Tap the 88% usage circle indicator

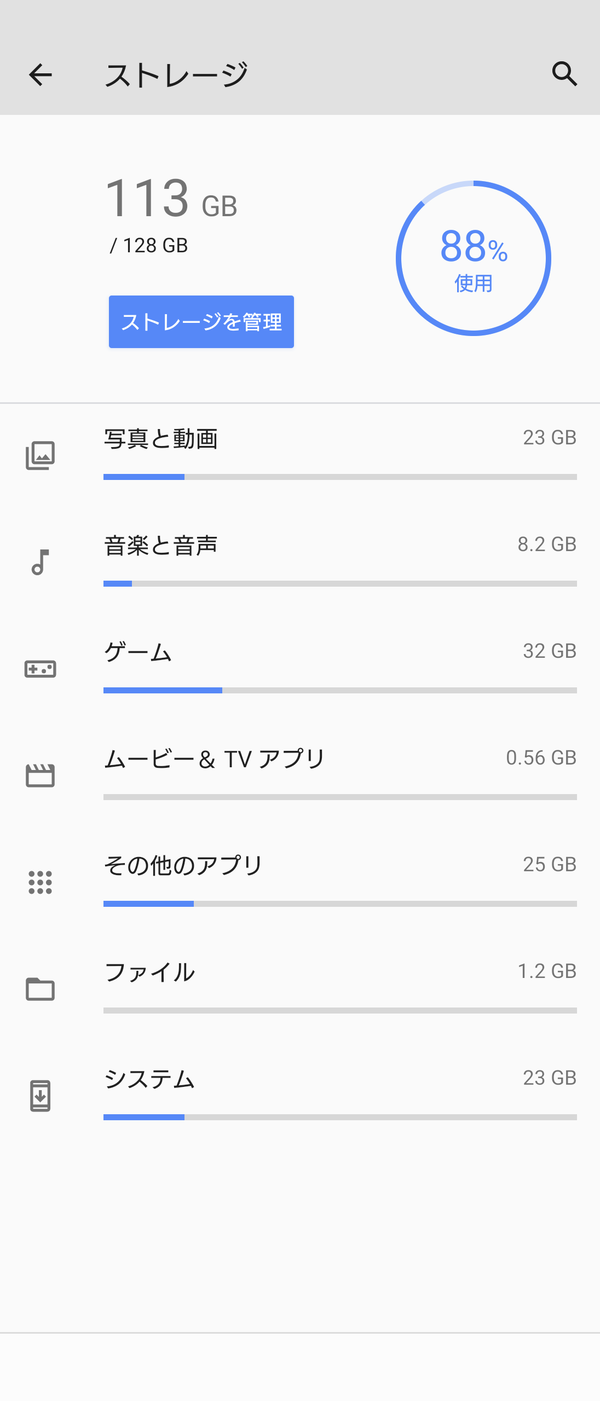(x=473, y=258)
